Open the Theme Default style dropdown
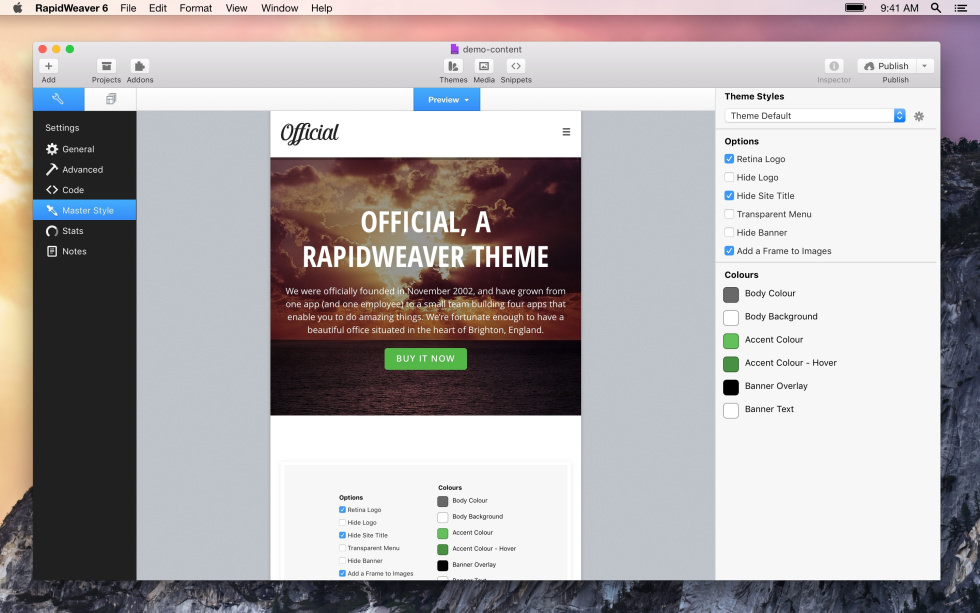The image size is (980, 613). [x=815, y=116]
